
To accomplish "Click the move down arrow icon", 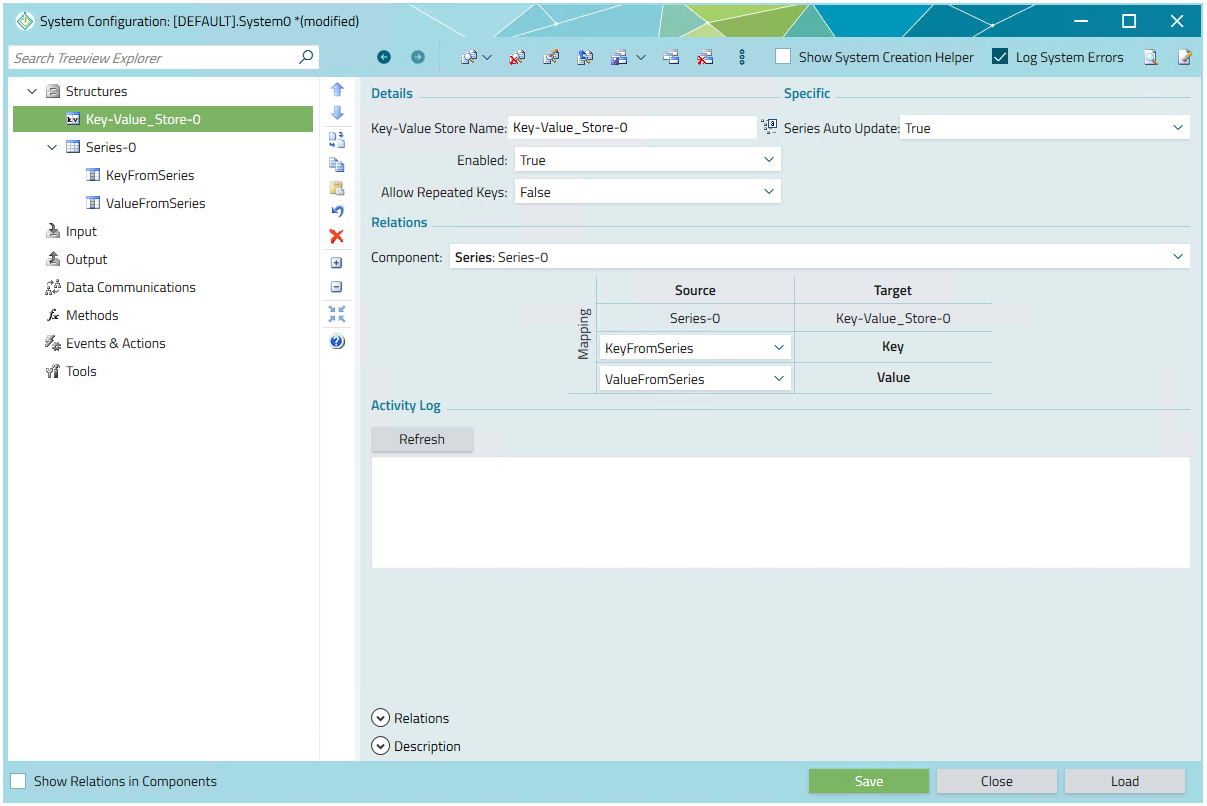I will (x=337, y=113).
